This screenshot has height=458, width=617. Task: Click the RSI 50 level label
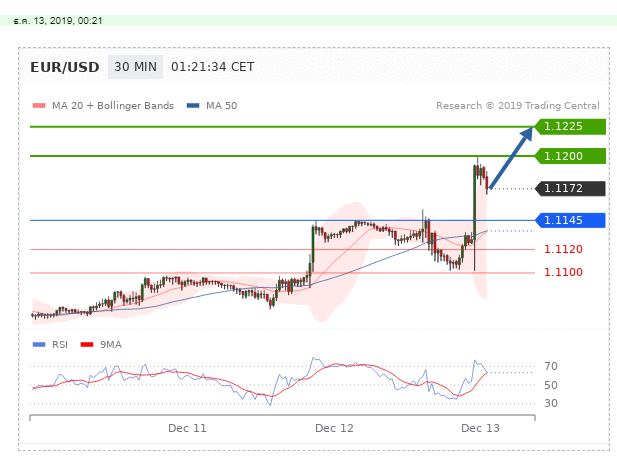tap(551, 385)
